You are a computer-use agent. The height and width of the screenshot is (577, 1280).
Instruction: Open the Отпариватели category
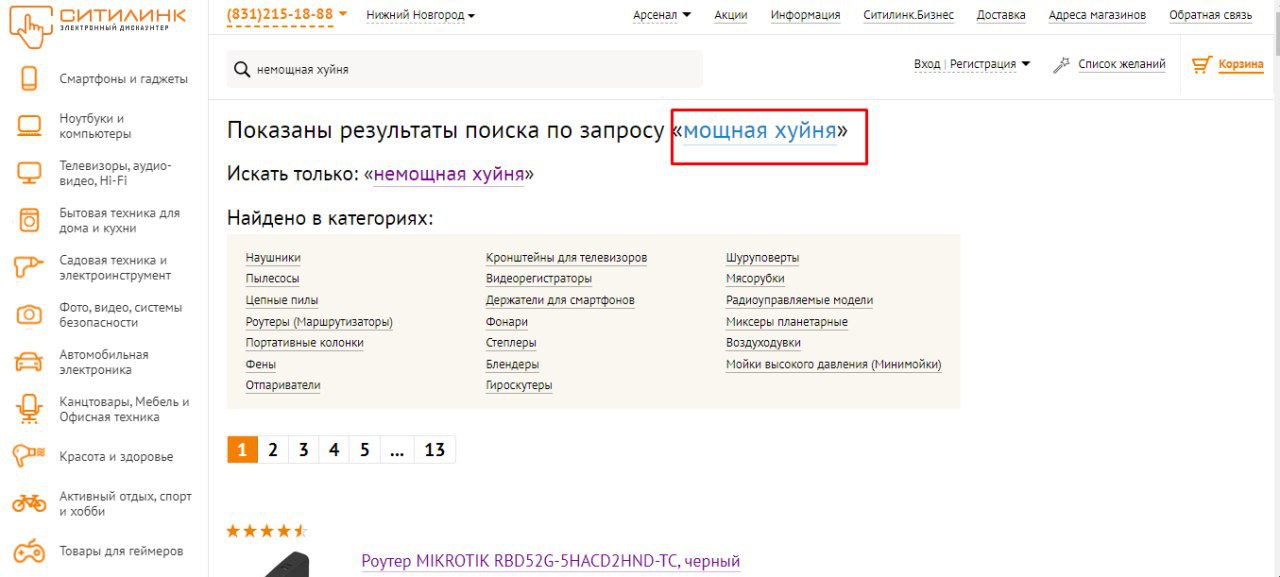coord(283,385)
